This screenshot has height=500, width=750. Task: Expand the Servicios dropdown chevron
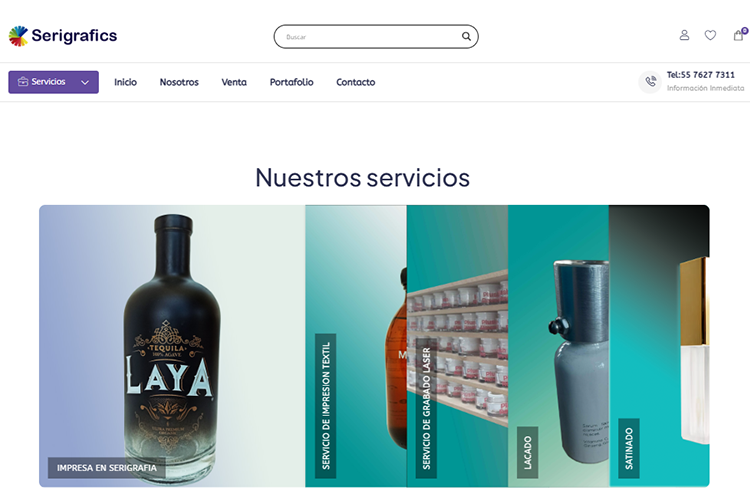tap(85, 82)
